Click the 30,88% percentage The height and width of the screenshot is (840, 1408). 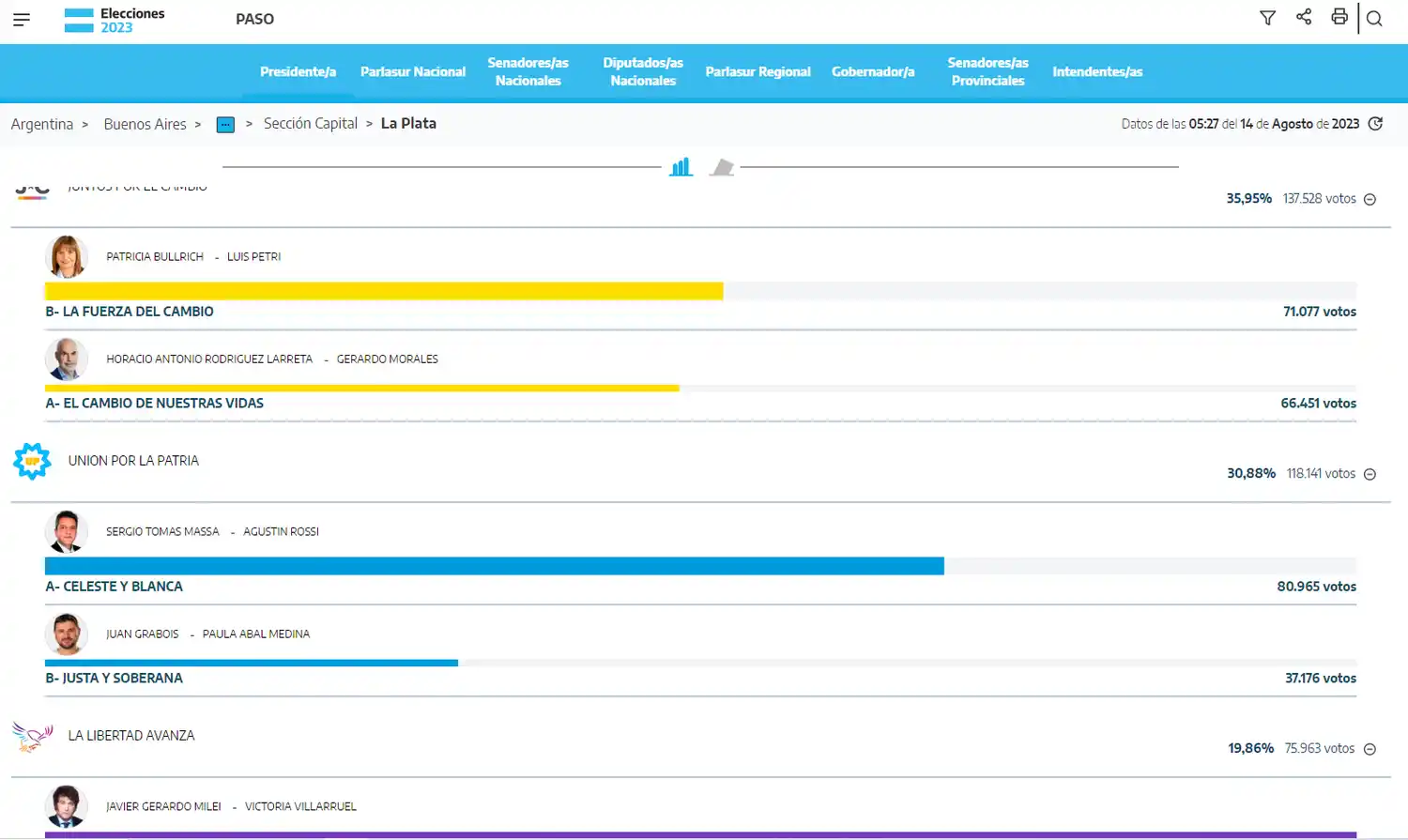1251,474
